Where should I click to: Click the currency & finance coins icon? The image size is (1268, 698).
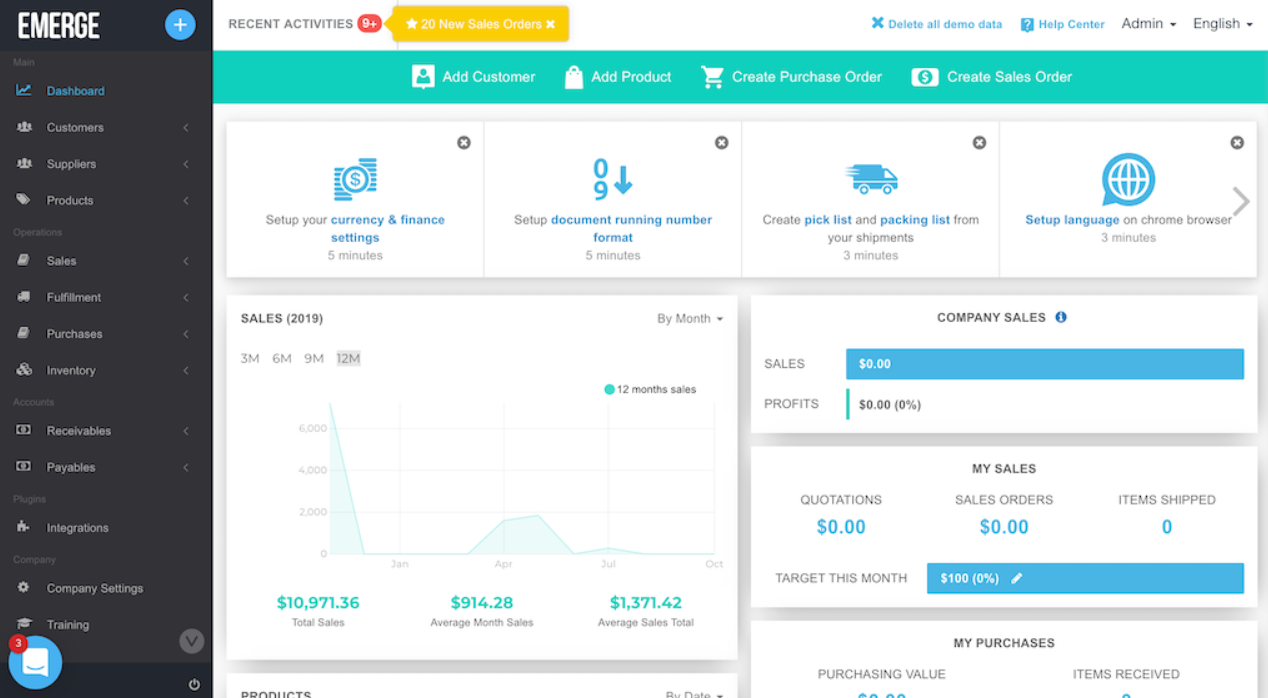355,179
